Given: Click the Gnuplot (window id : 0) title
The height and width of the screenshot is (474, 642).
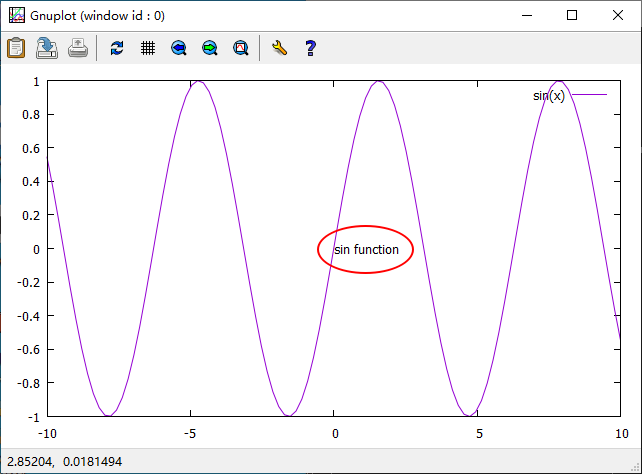Looking at the screenshot, I should (x=97, y=16).
